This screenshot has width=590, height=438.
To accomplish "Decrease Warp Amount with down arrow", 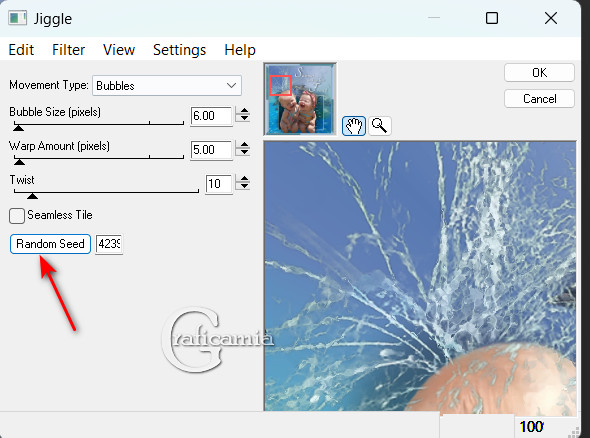I will pyautogui.click(x=244, y=152).
